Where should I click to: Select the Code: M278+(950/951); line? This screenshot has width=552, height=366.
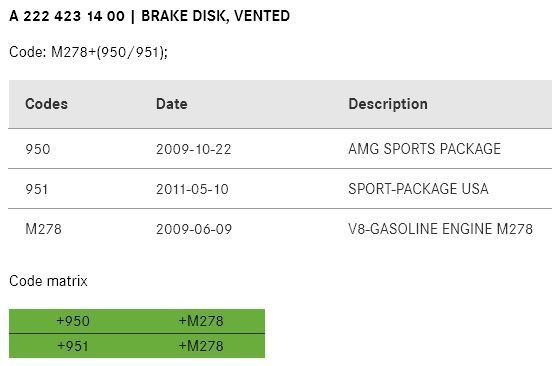(88, 52)
